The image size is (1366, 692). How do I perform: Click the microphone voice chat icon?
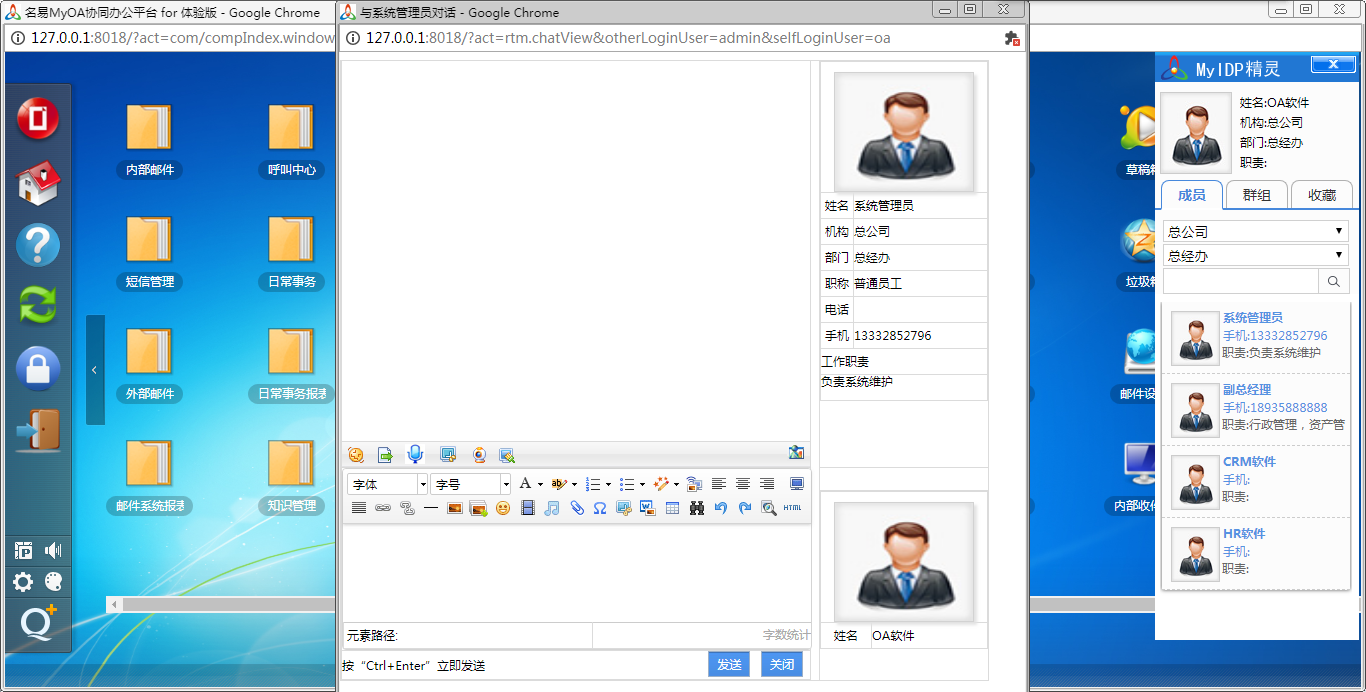pos(415,455)
